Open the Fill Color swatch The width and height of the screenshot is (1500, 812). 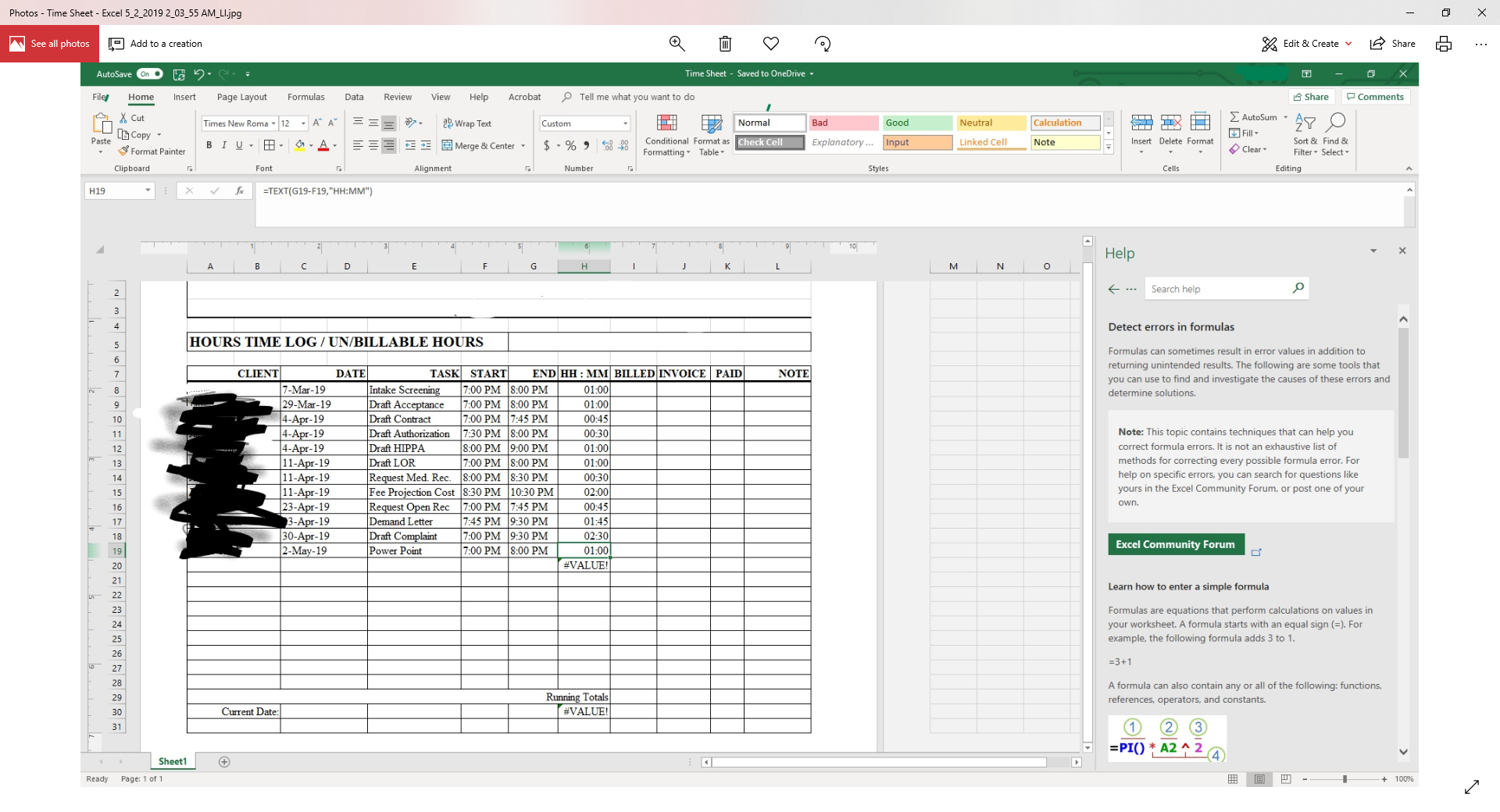click(x=300, y=145)
